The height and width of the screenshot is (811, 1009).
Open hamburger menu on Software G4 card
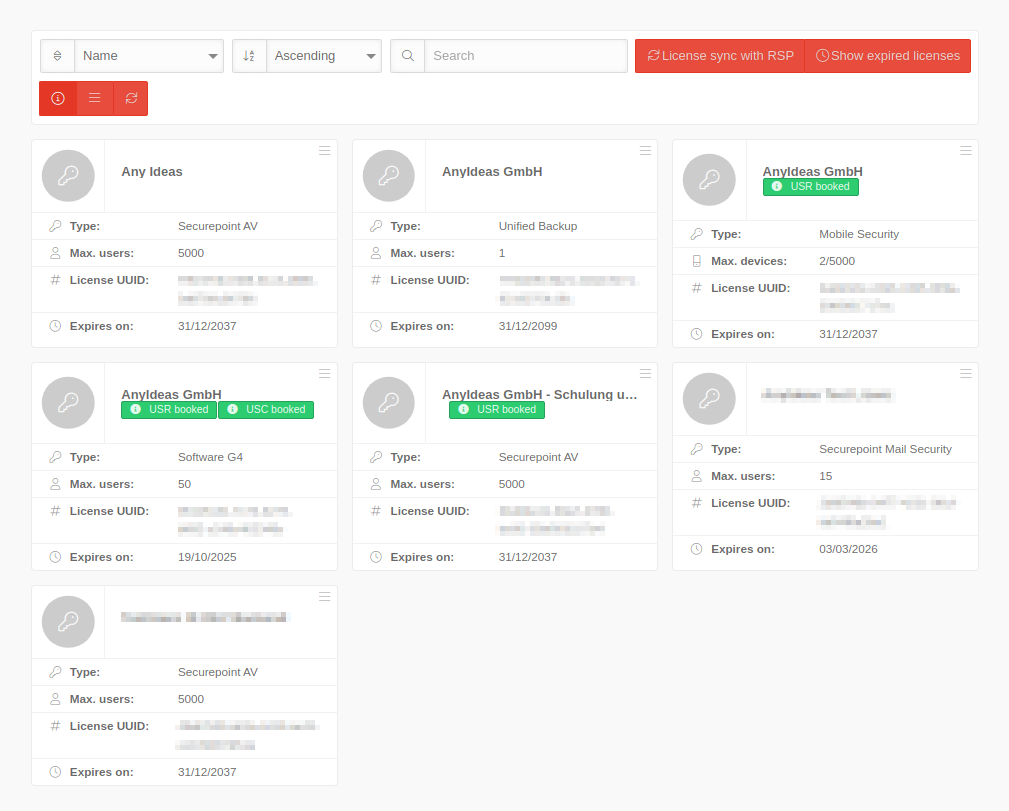tap(325, 374)
